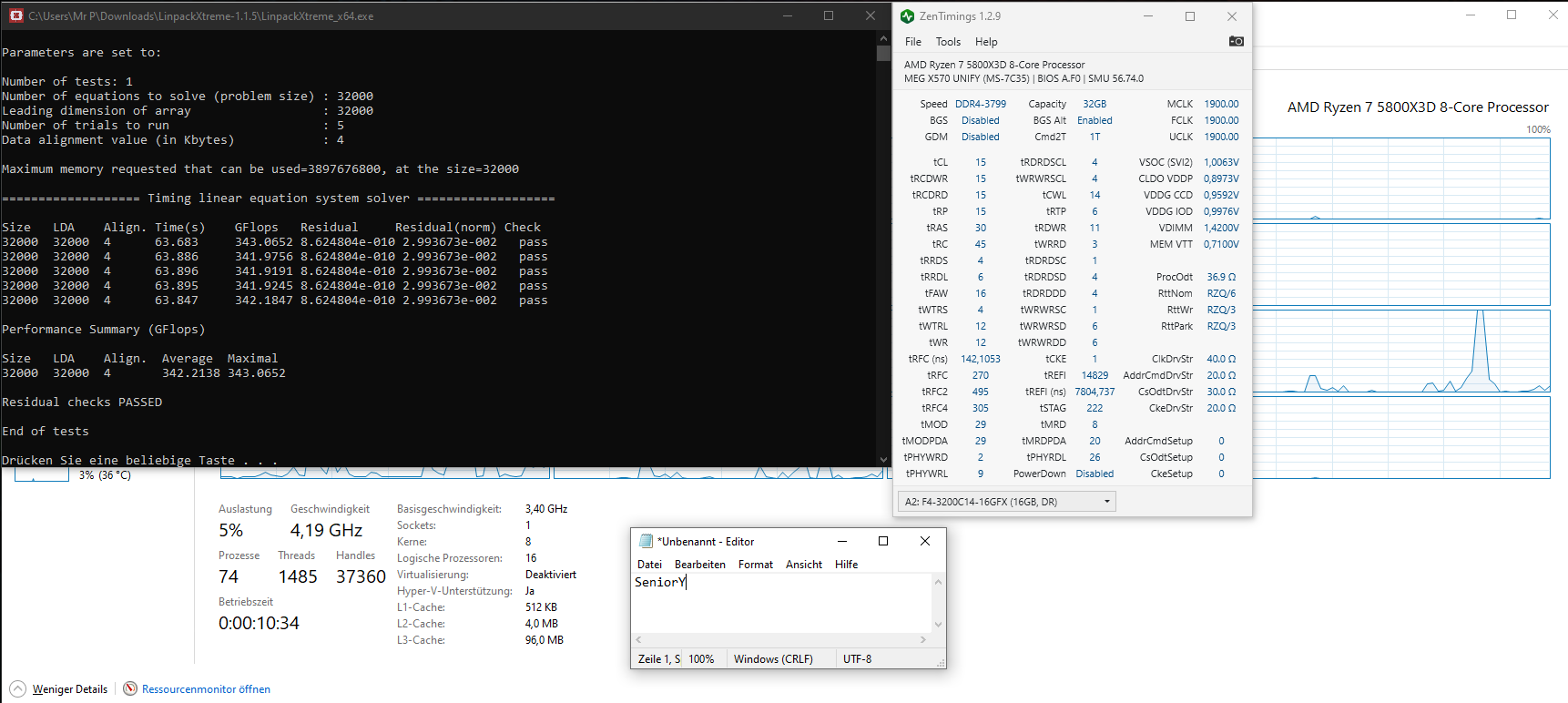
Task: Open Ansicht menu in Editor
Action: (x=803, y=565)
